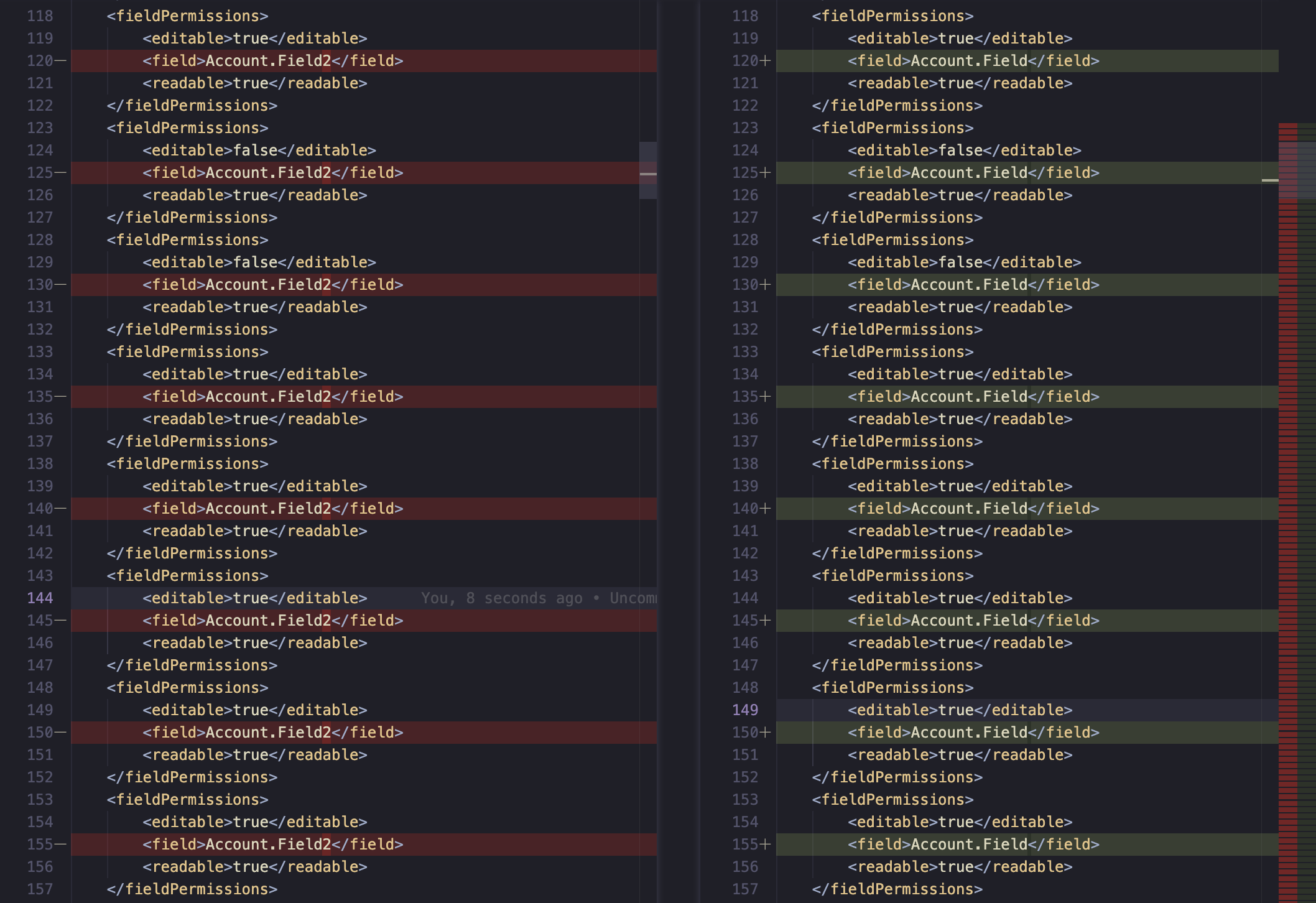Click the minus marker at left line 120

click(60, 61)
